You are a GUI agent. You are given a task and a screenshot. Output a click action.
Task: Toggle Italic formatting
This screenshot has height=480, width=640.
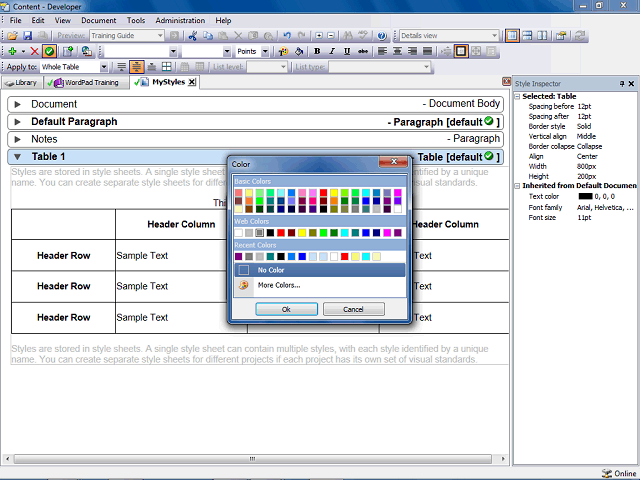coord(332,51)
